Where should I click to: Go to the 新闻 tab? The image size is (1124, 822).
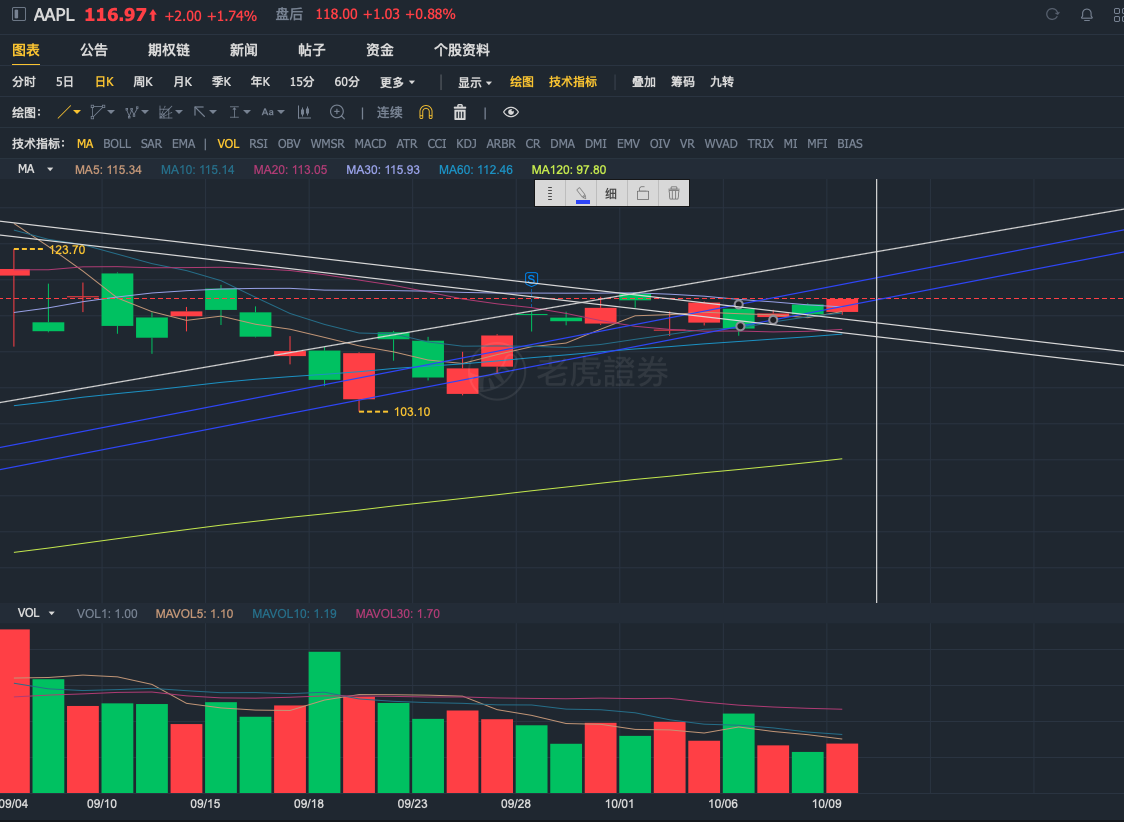(244, 50)
